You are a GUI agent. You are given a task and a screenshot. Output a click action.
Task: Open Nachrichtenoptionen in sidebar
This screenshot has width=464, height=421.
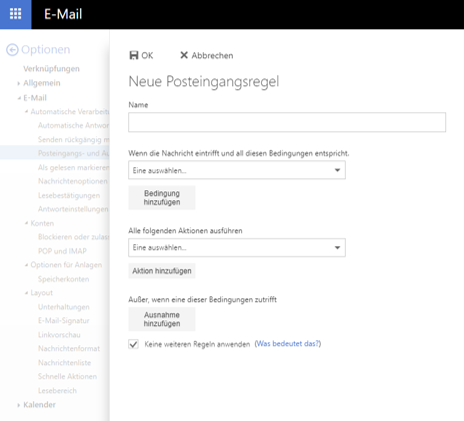tap(73, 181)
